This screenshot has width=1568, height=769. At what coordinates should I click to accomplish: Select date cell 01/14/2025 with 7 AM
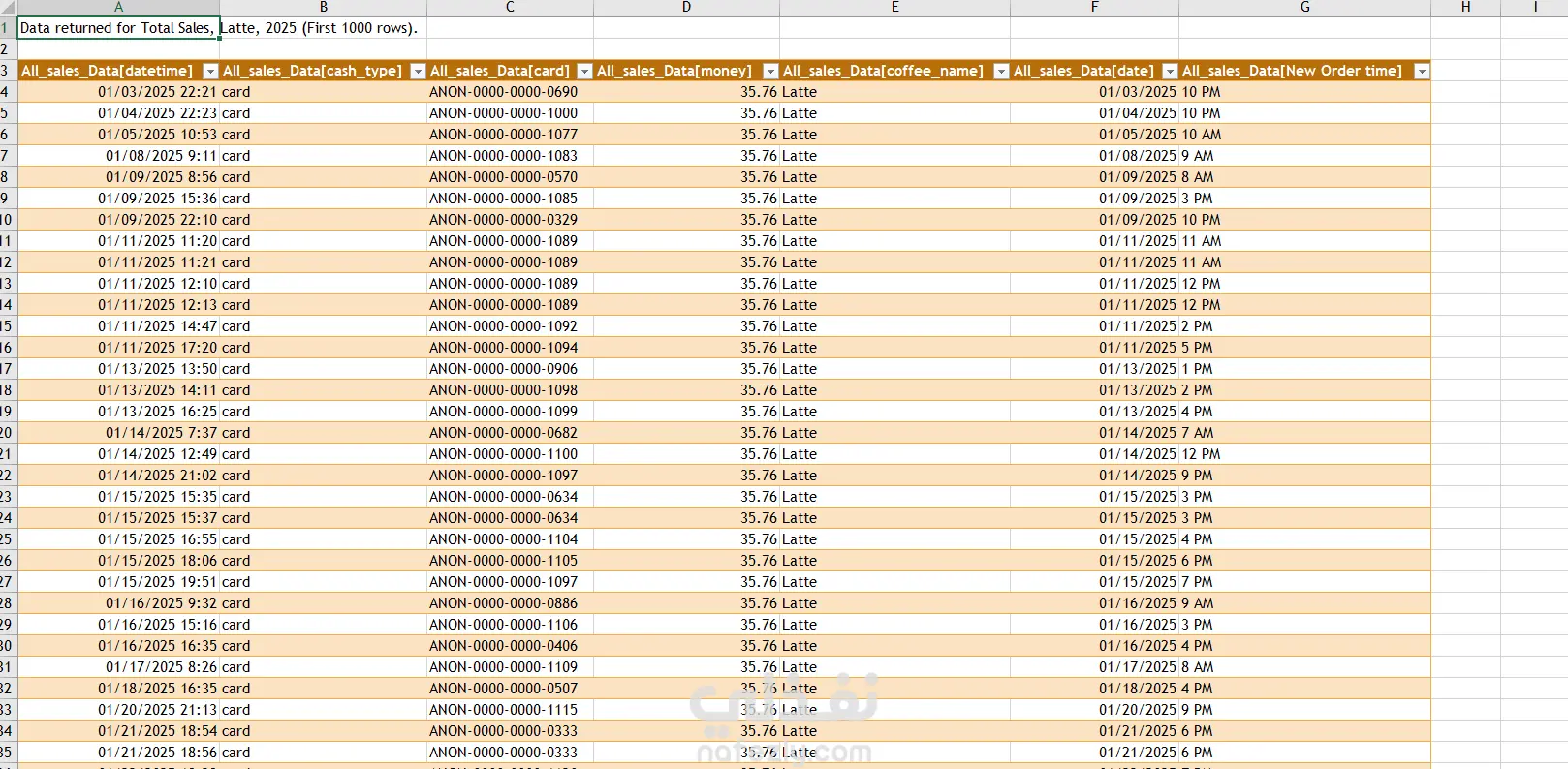click(x=1095, y=433)
